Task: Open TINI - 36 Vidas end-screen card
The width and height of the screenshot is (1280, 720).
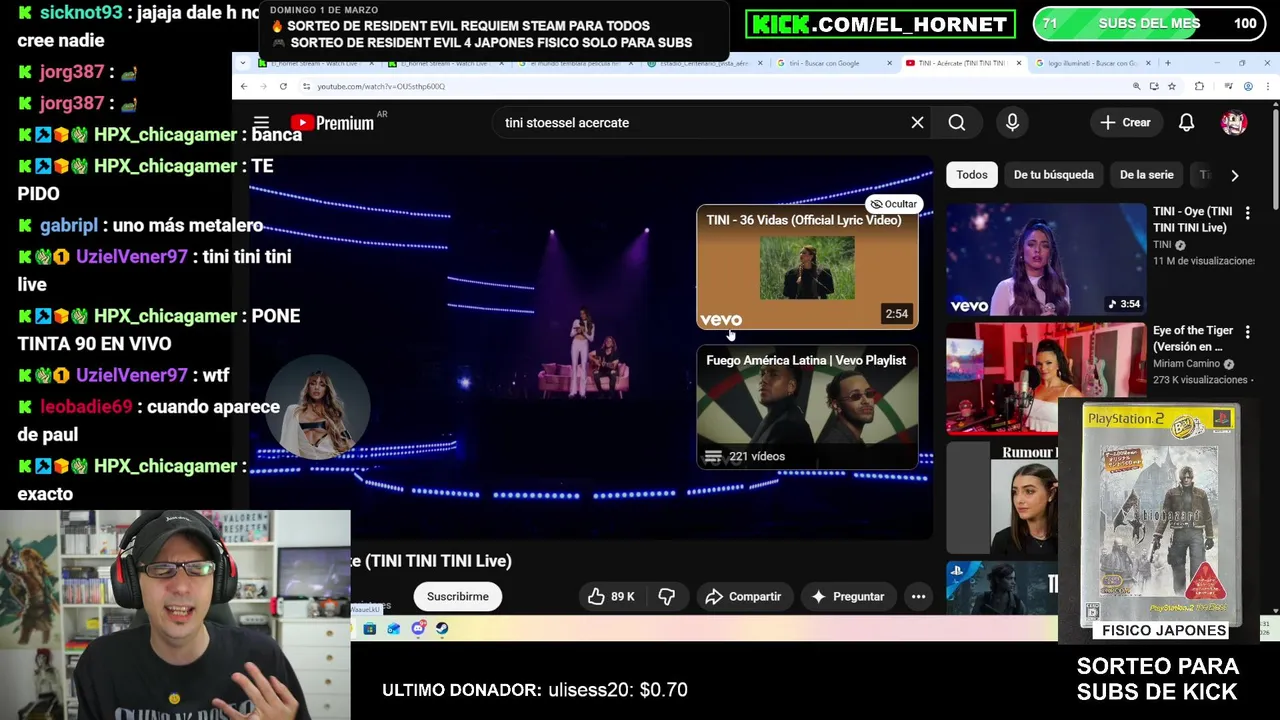Action: 807,267
